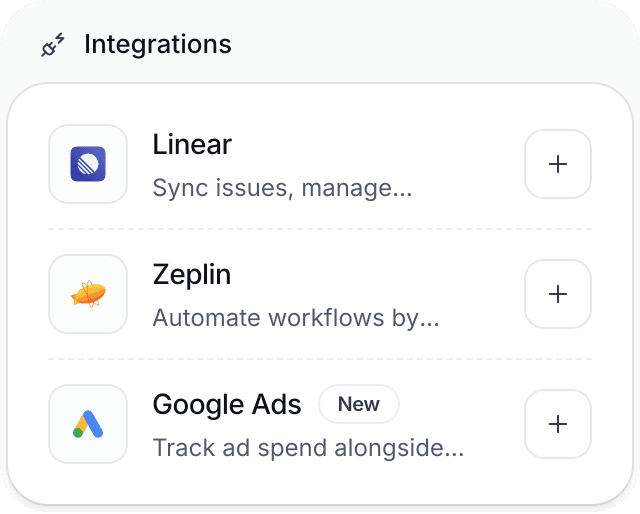Click the rounded tile around Linear logo
Image resolution: width=640 pixels, height=514 pixels.
coord(88,164)
